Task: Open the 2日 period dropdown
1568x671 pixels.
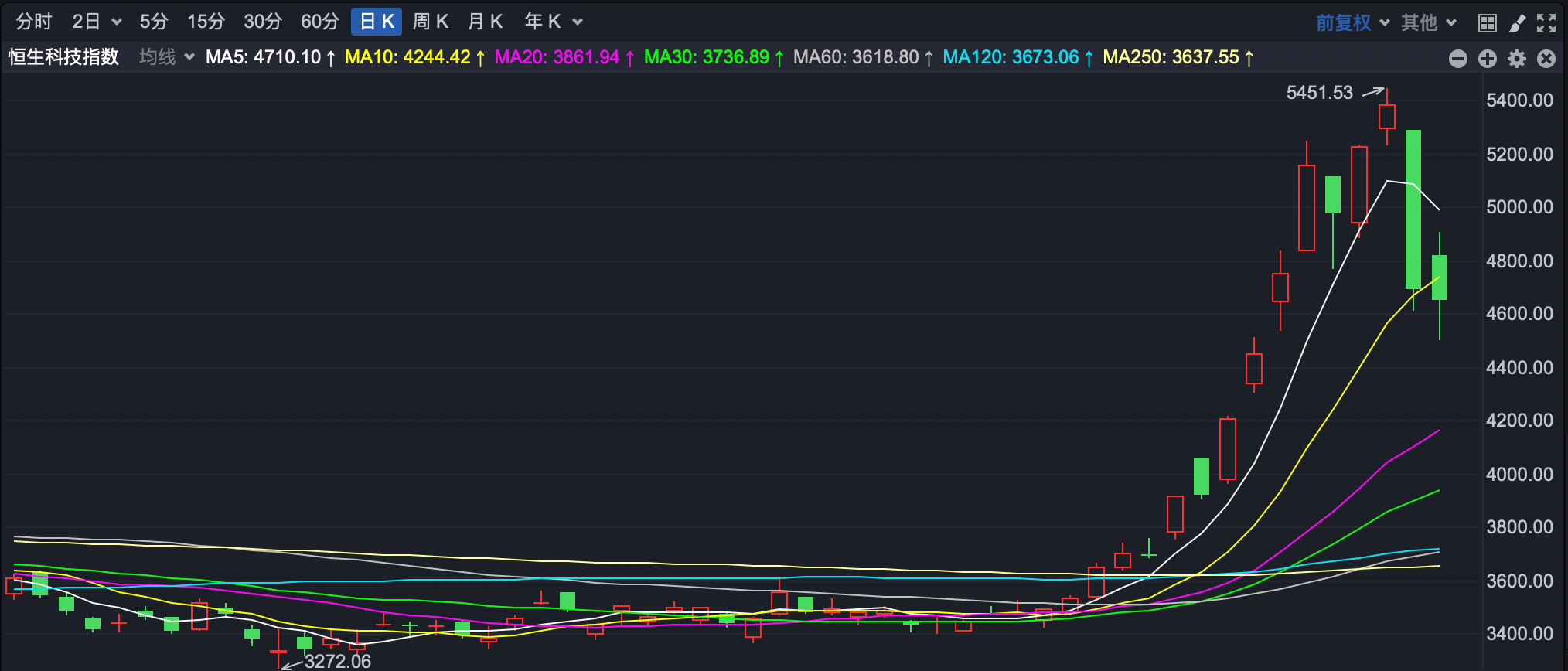Action: (97, 22)
